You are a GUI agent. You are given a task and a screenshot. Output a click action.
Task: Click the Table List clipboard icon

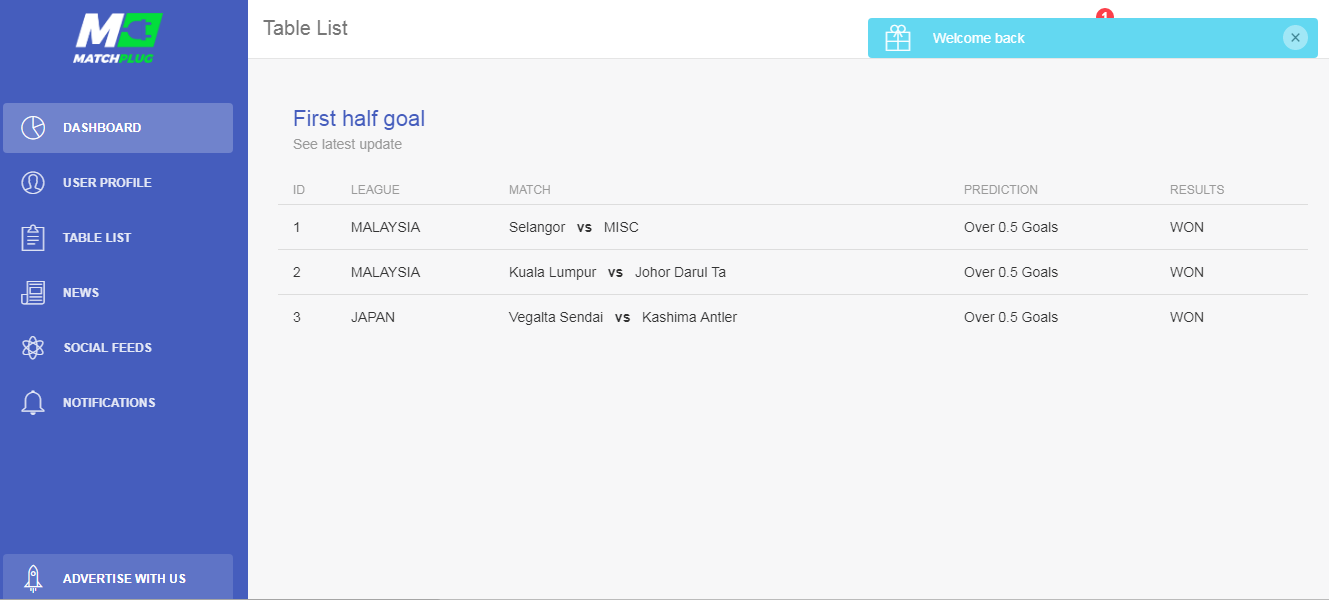click(x=33, y=238)
